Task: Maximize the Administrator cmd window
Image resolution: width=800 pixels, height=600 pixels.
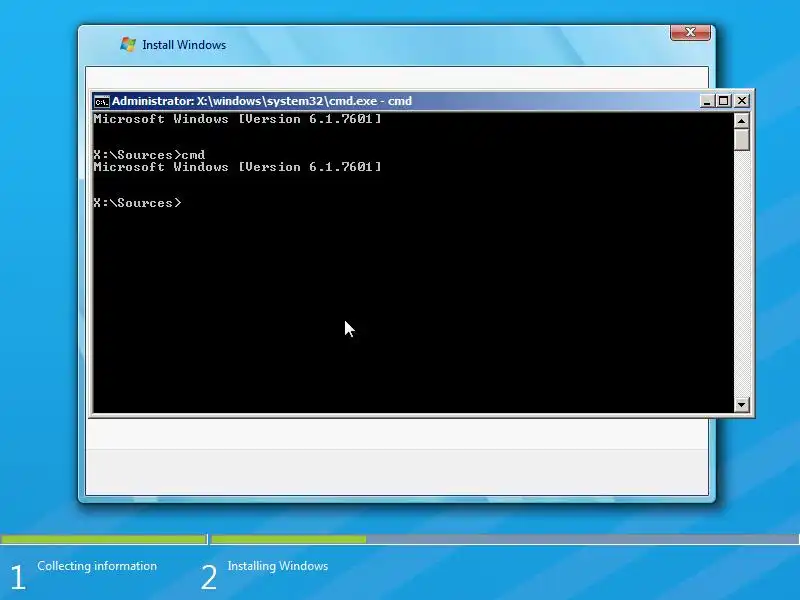Action: [x=723, y=101]
